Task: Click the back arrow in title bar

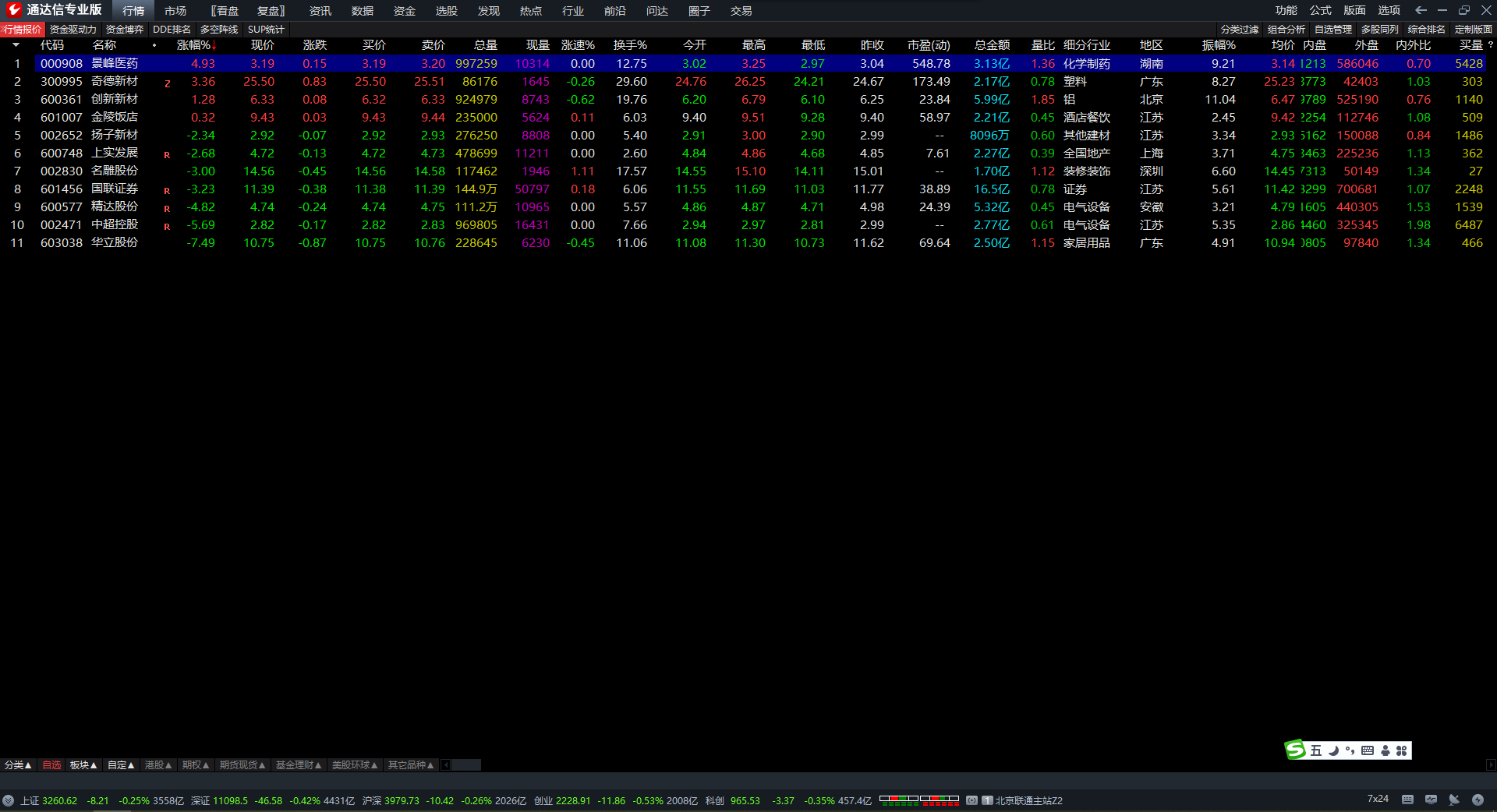Action: coord(1421,10)
